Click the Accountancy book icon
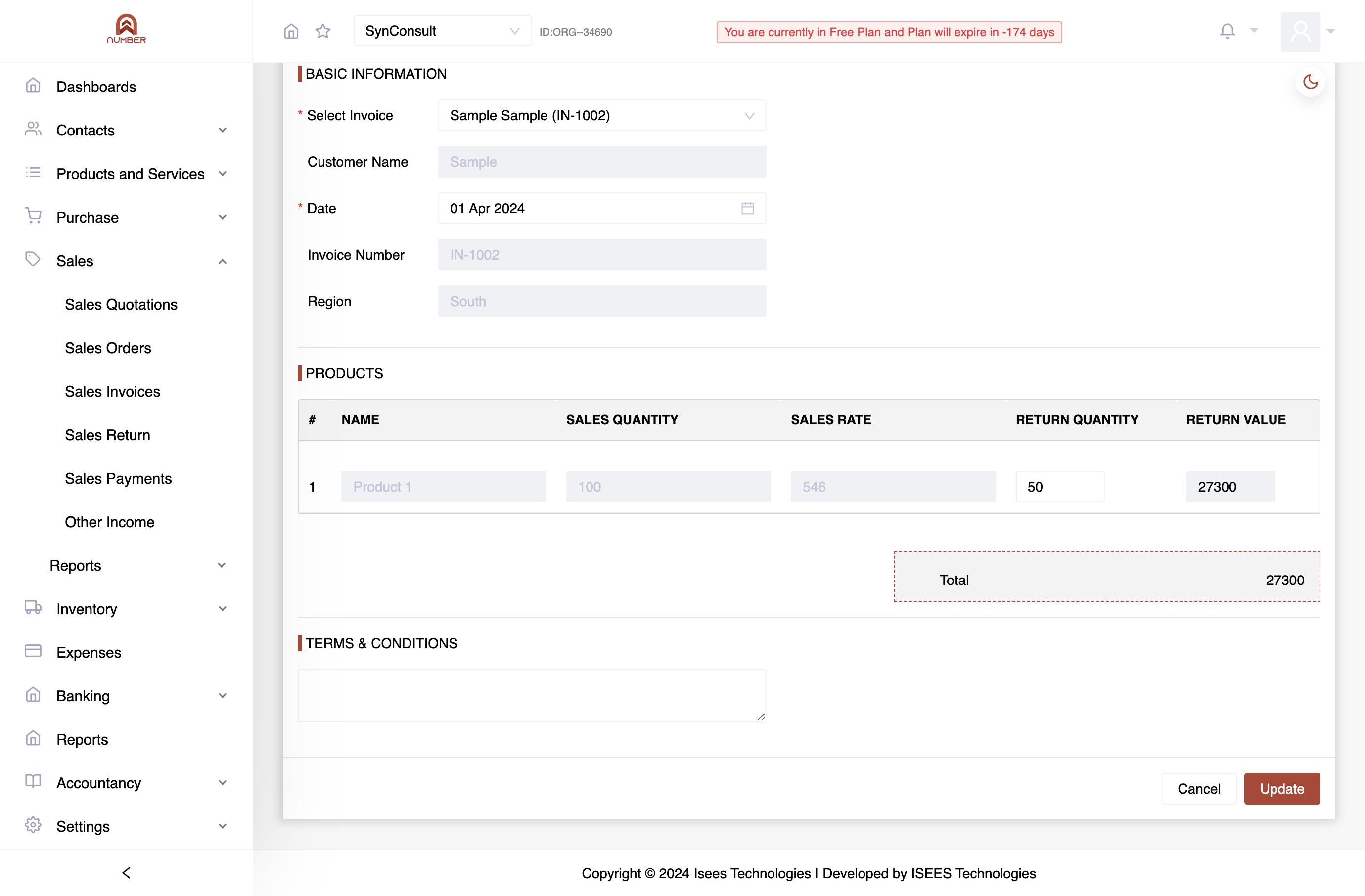This screenshot has height=896, width=1365. tap(33, 782)
